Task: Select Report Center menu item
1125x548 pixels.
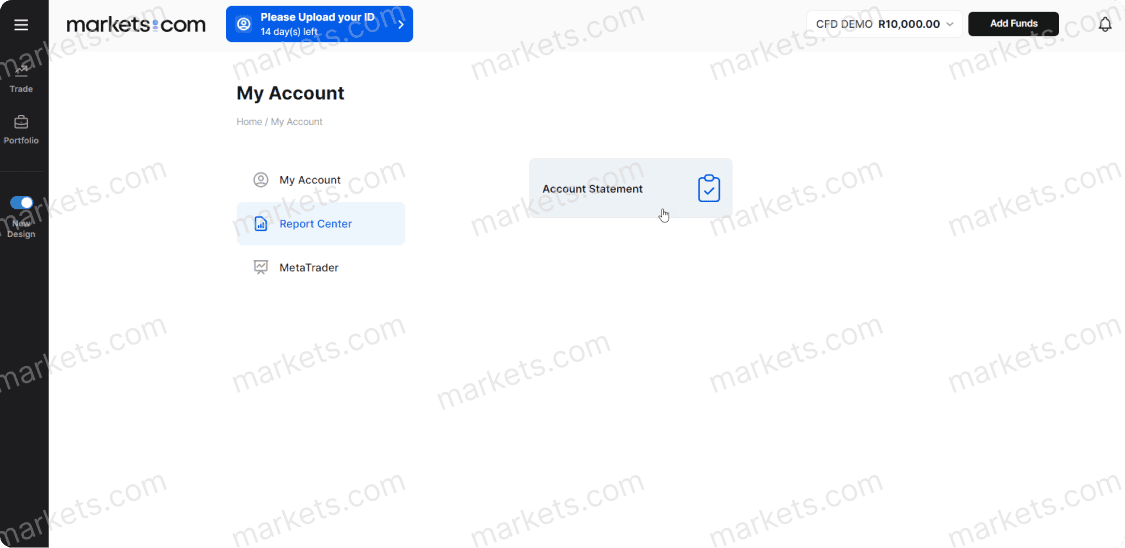Action: point(321,224)
